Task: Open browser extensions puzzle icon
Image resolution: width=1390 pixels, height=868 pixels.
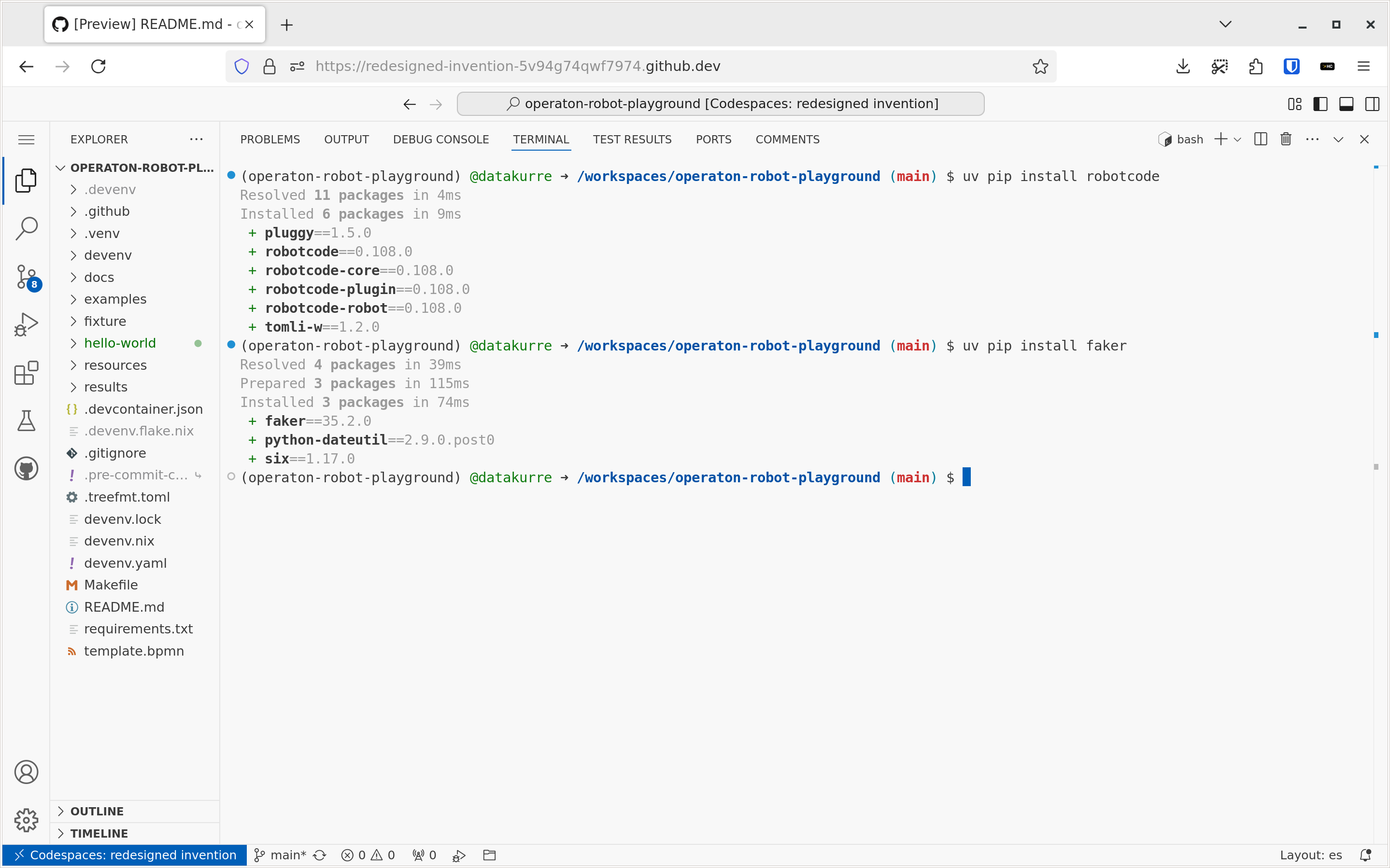Action: point(1255,67)
